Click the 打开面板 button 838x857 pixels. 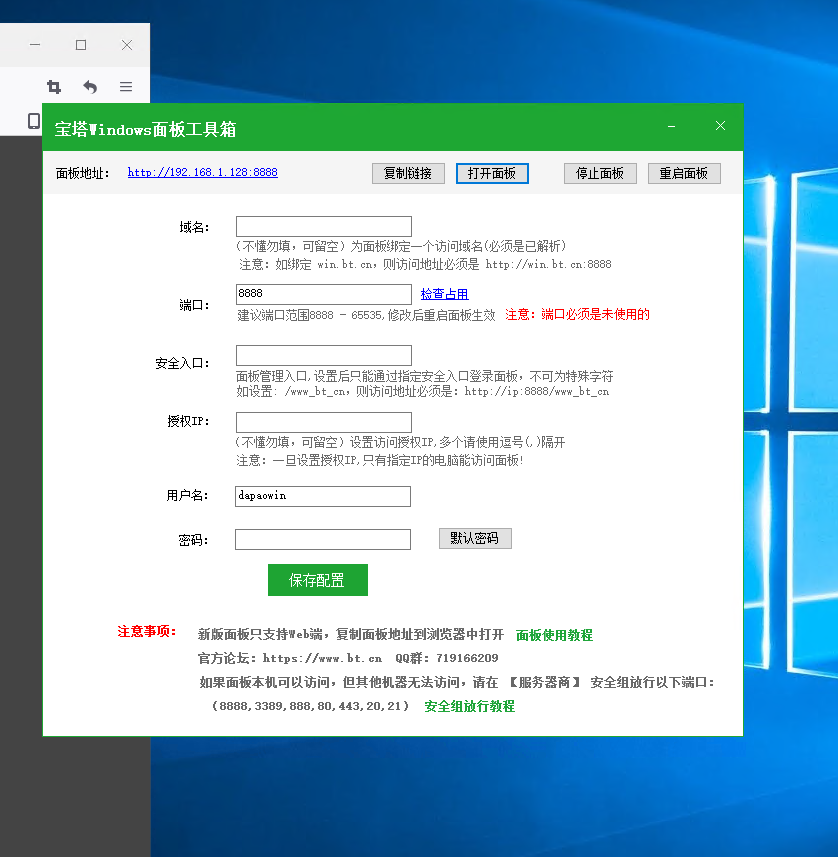pos(492,173)
